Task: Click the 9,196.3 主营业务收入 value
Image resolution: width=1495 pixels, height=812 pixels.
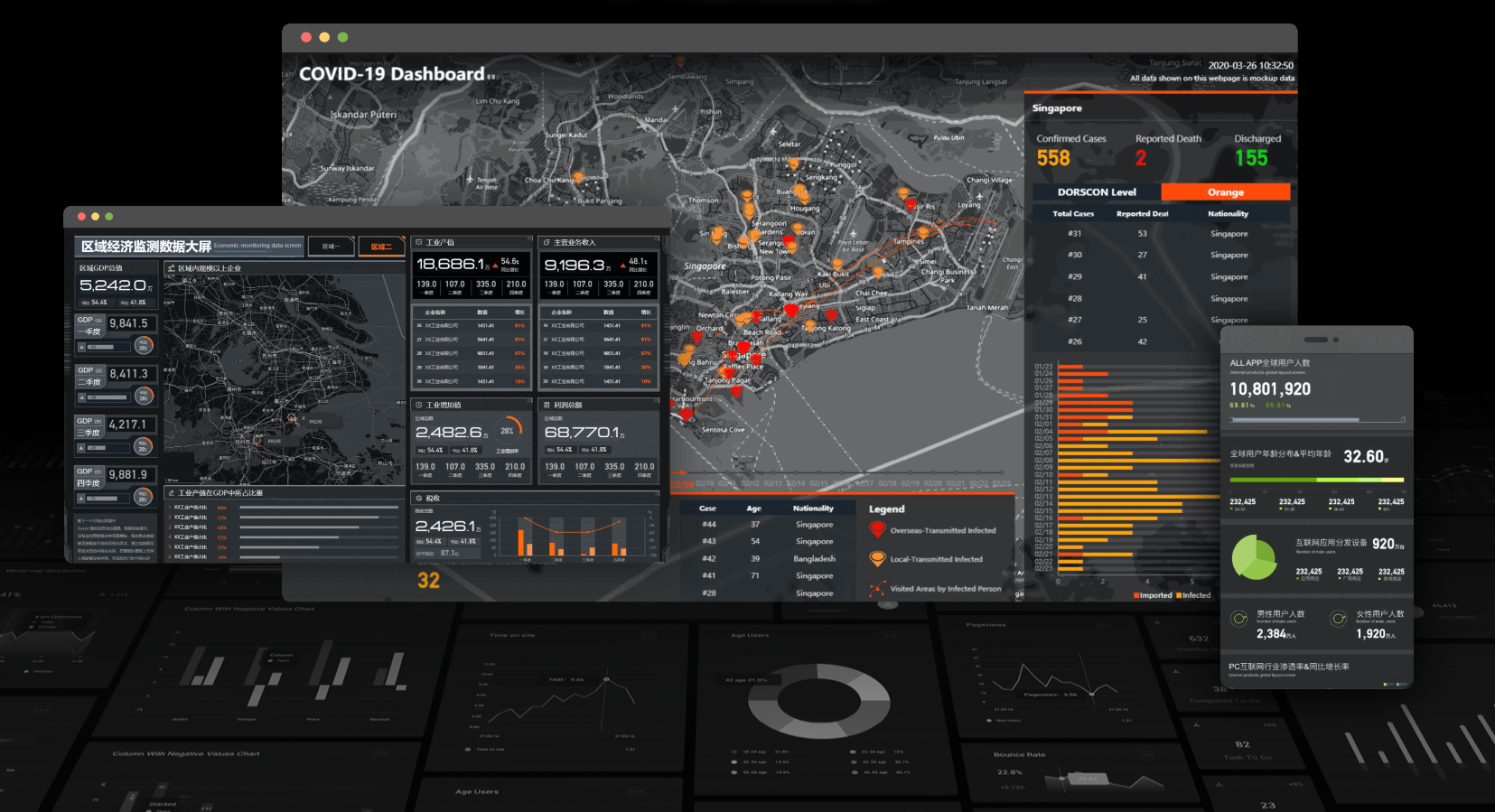Action: (575, 265)
